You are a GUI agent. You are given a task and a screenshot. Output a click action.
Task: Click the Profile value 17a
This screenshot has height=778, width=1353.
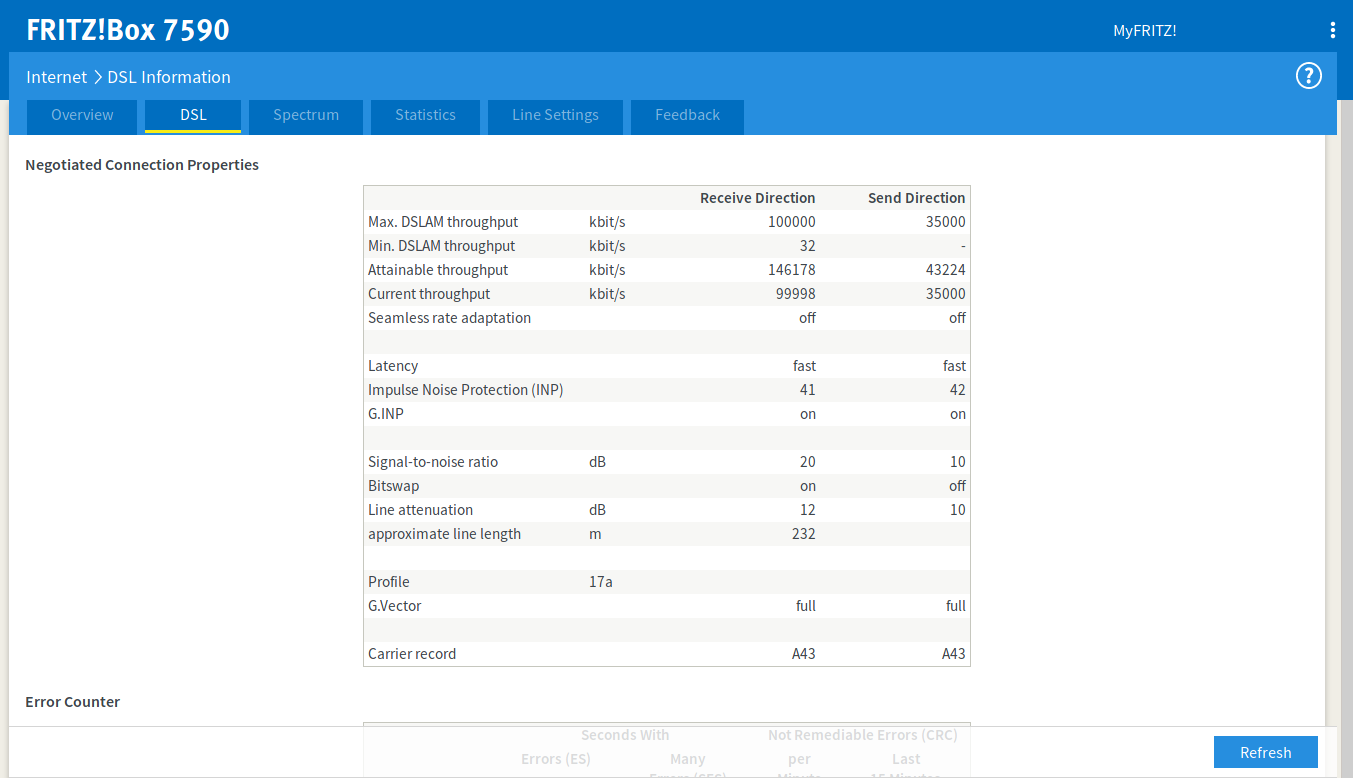(600, 582)
